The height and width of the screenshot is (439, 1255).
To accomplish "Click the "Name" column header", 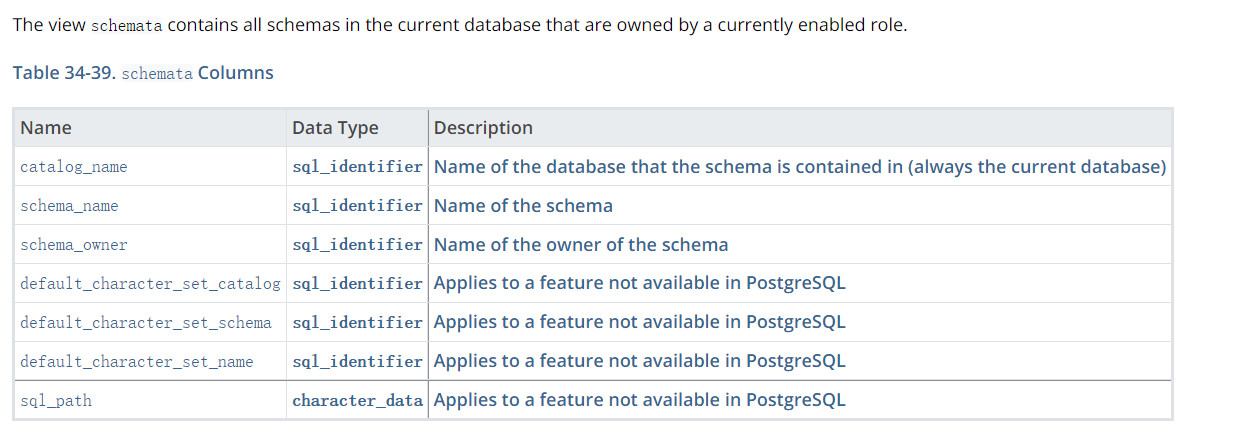I will [46, 128].
